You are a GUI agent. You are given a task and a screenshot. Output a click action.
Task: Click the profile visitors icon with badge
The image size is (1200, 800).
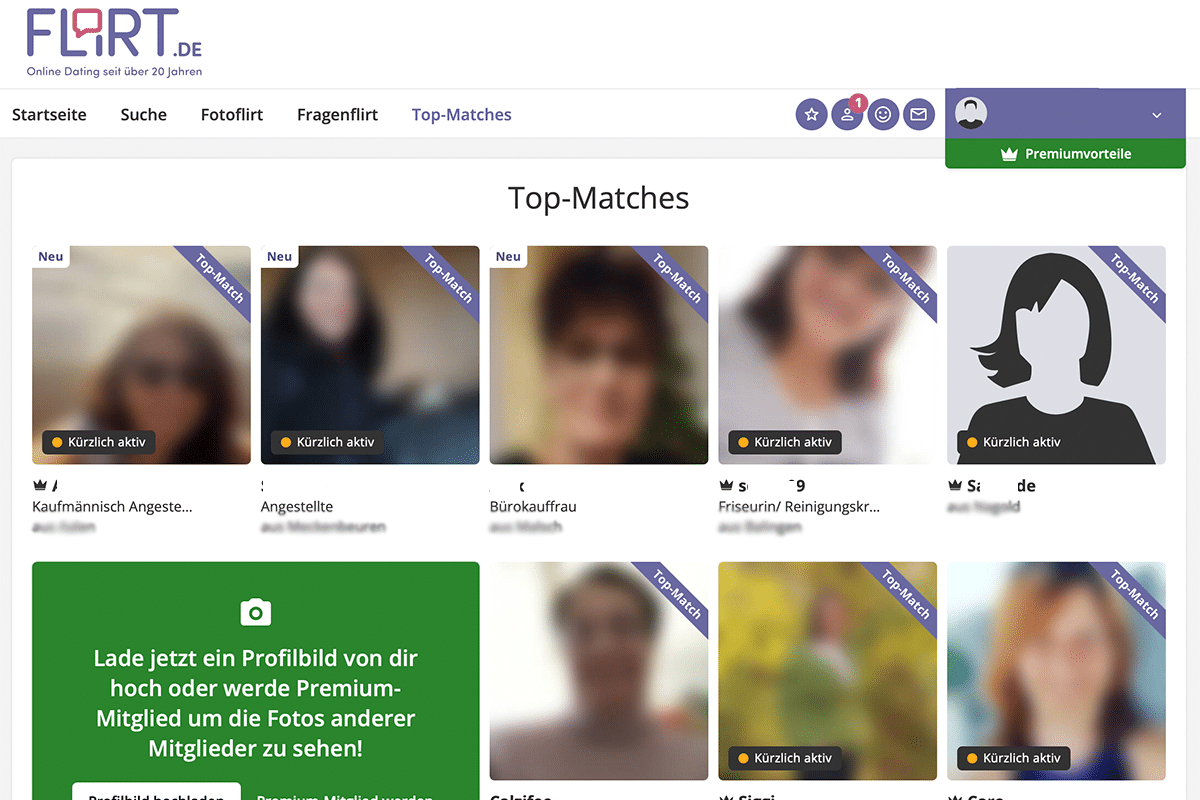click(x=847, y=115)
